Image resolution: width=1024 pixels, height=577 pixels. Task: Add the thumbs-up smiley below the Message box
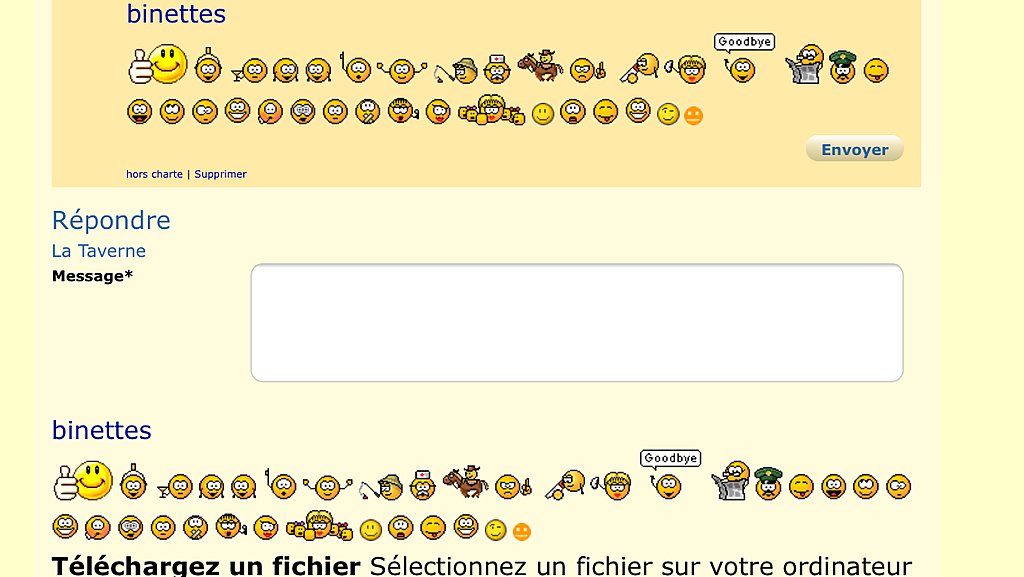[83, 480]
